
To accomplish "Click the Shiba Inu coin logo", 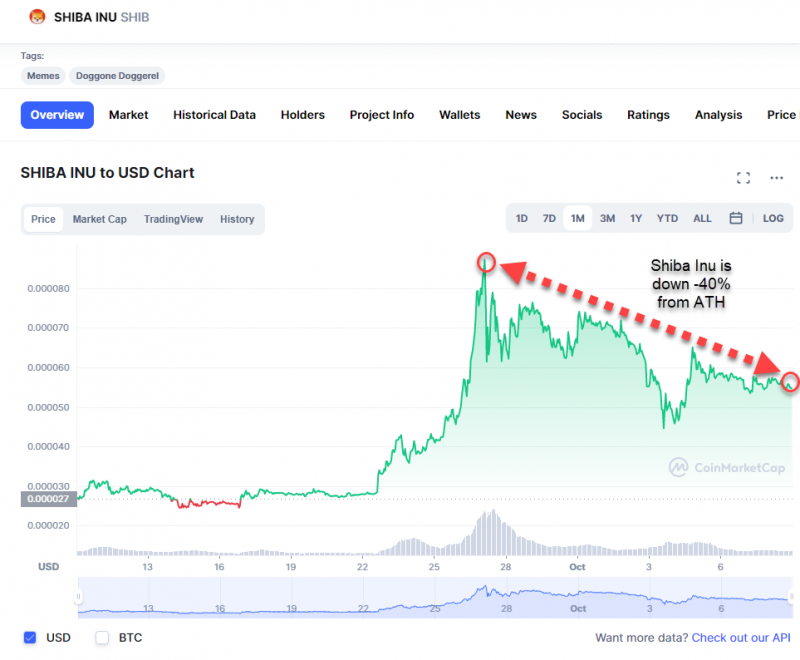I will coord(37,17).
